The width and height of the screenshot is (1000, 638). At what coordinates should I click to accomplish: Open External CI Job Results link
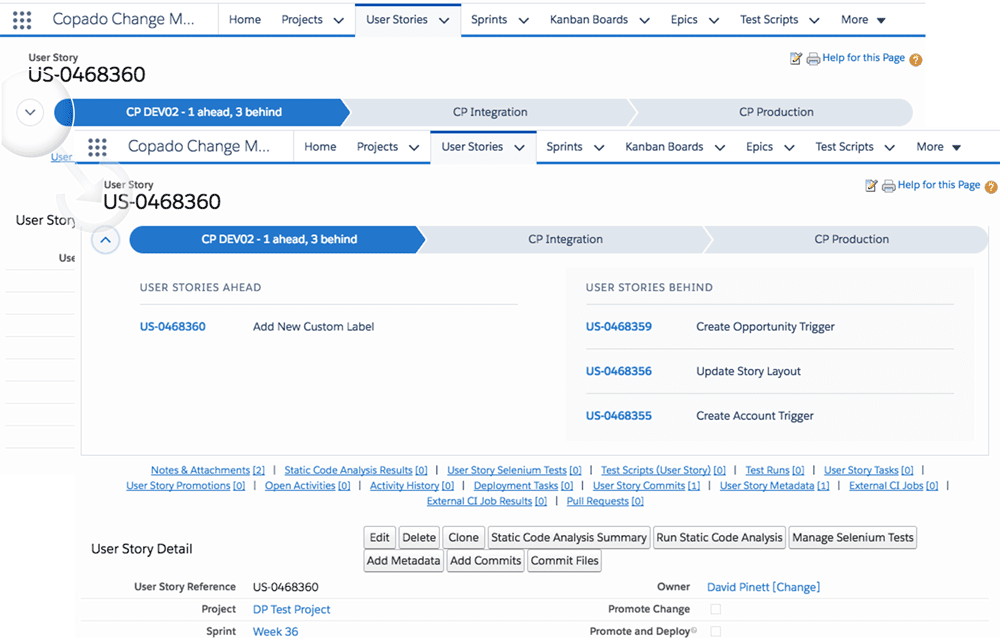(487, 501)
